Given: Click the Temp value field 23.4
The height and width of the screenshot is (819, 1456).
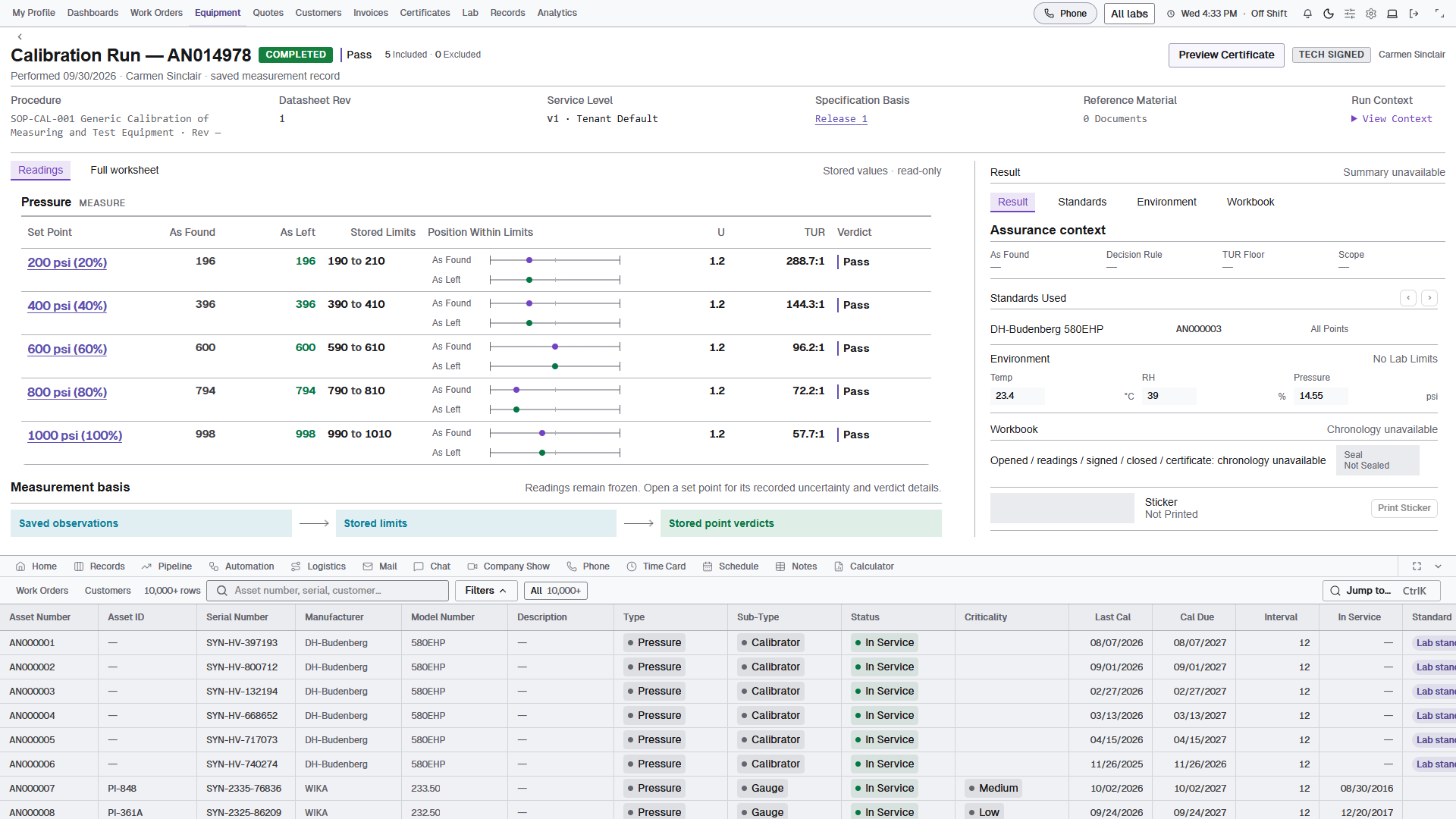Looking at the screenshot, I should click(1018, 396).
